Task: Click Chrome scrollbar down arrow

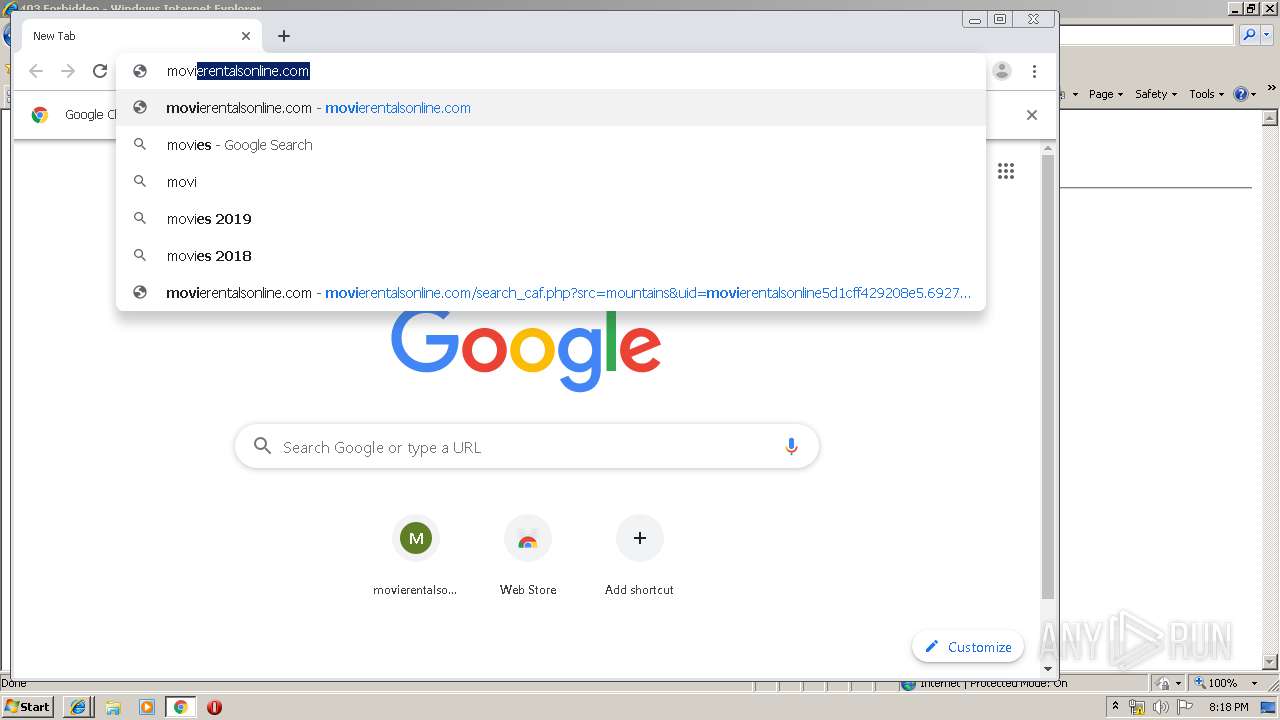Action: coord(1048,669)
